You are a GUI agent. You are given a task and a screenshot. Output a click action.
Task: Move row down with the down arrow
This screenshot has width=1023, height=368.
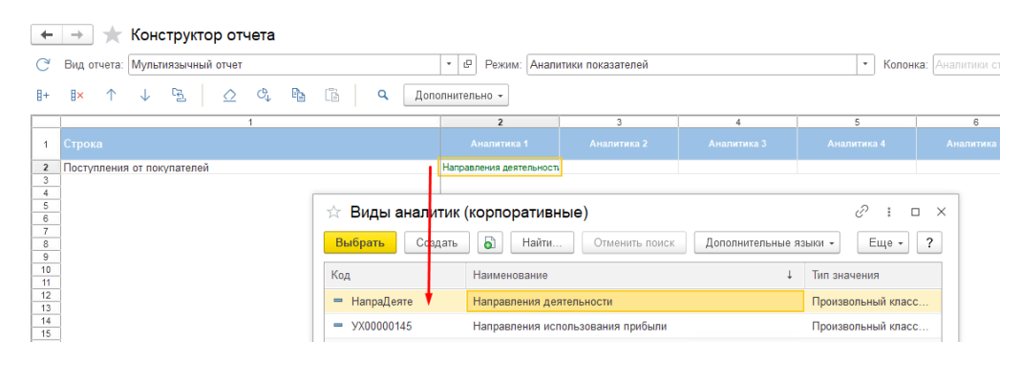[x=145, y=95]
